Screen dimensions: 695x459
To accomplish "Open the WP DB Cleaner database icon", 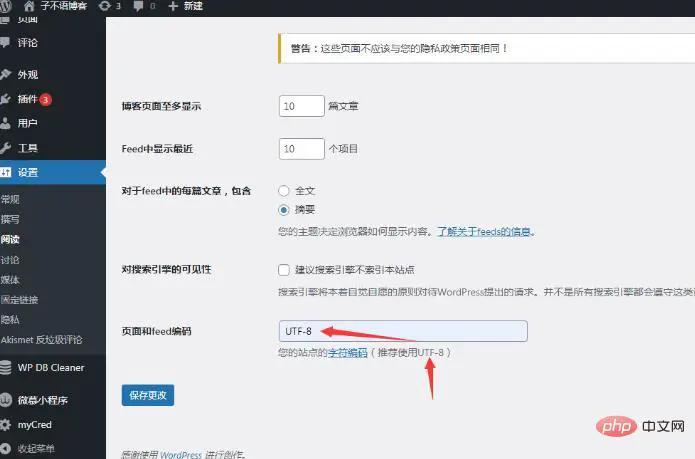I will (x=5, y=368).
